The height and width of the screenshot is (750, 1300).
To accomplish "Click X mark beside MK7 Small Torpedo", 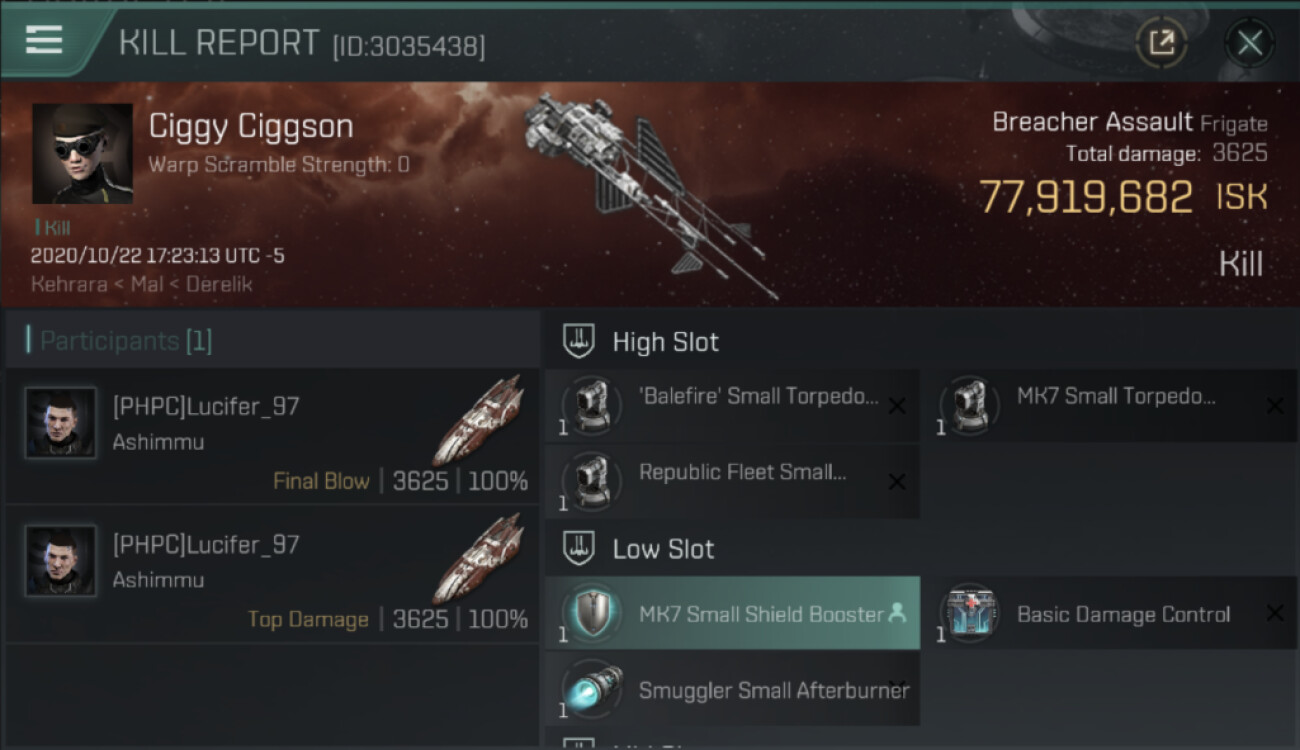I will [1275, 405].
